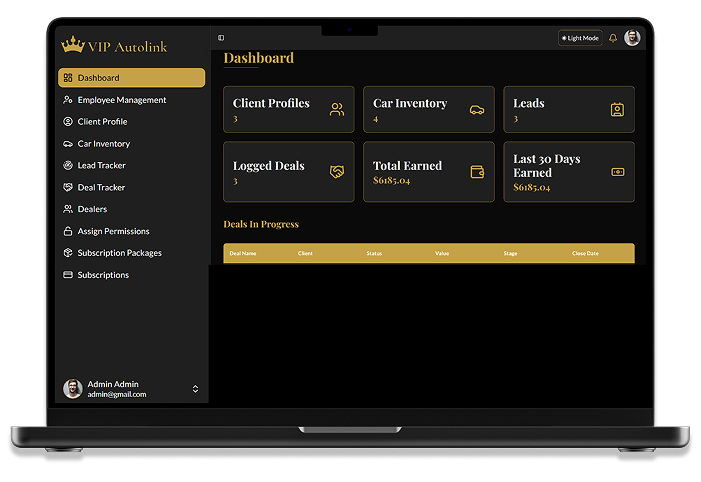Open Employee Management page
The height and width of the screenshot is (482, 701).
(x=121, y=100)
